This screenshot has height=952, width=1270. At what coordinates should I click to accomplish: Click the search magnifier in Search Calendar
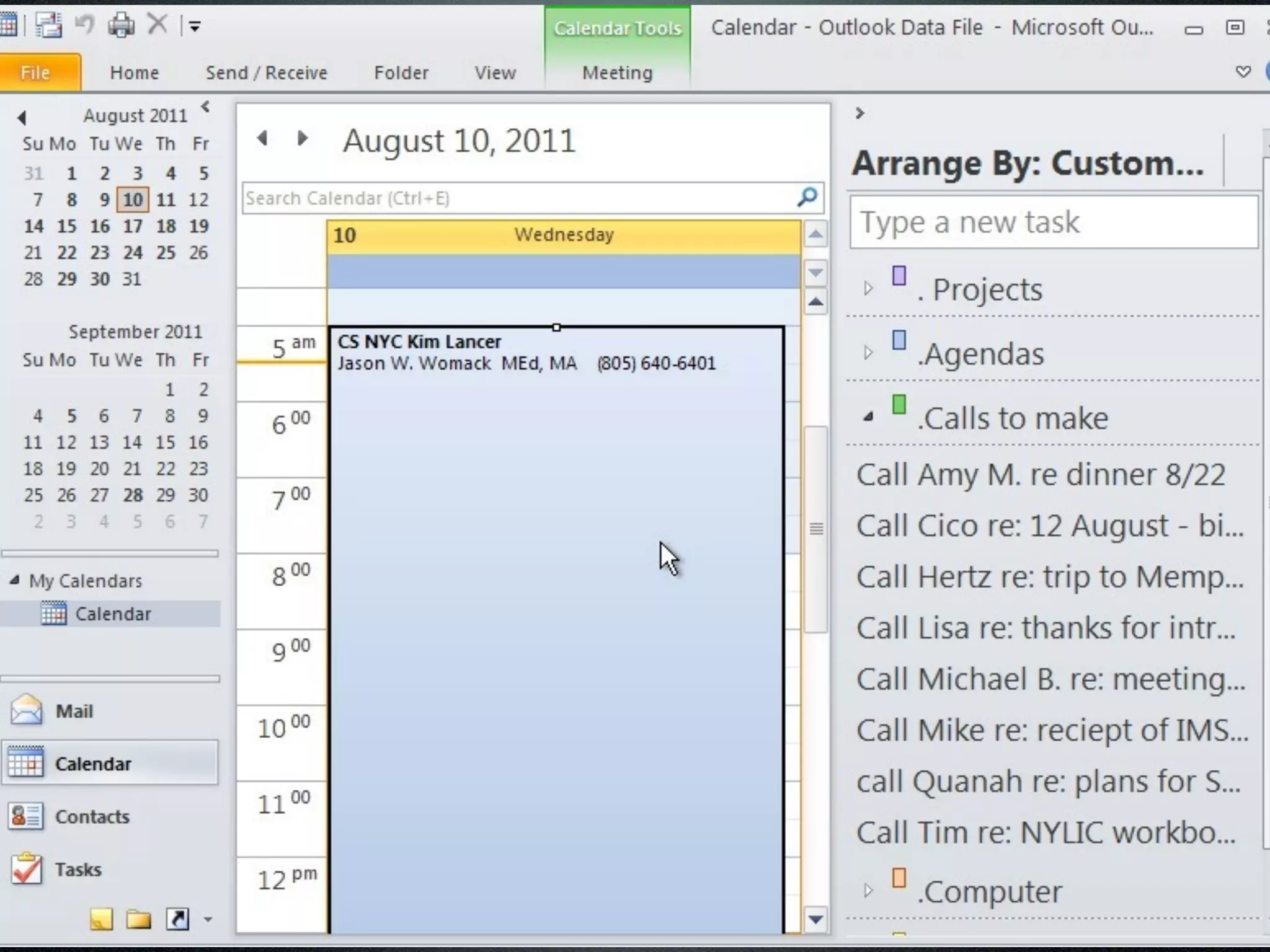coord(807,198)
